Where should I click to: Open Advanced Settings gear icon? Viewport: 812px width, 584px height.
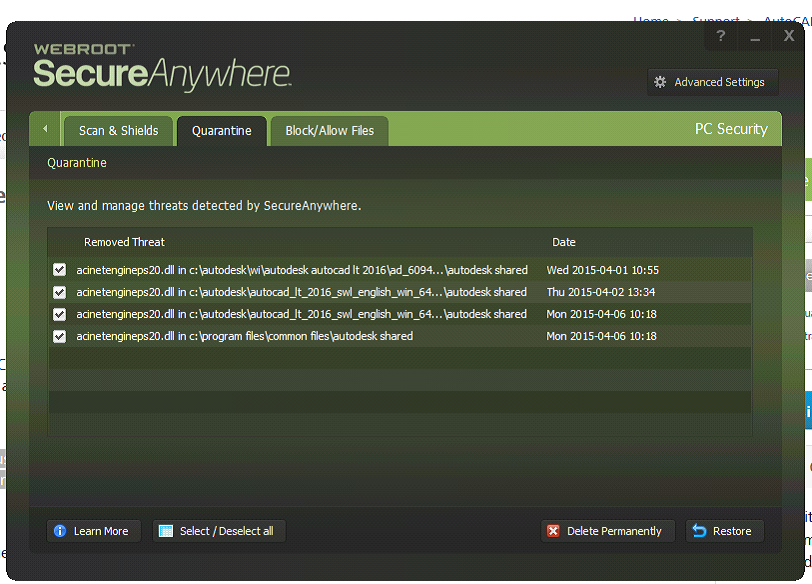pyautogui.click(x=660, y=82)
